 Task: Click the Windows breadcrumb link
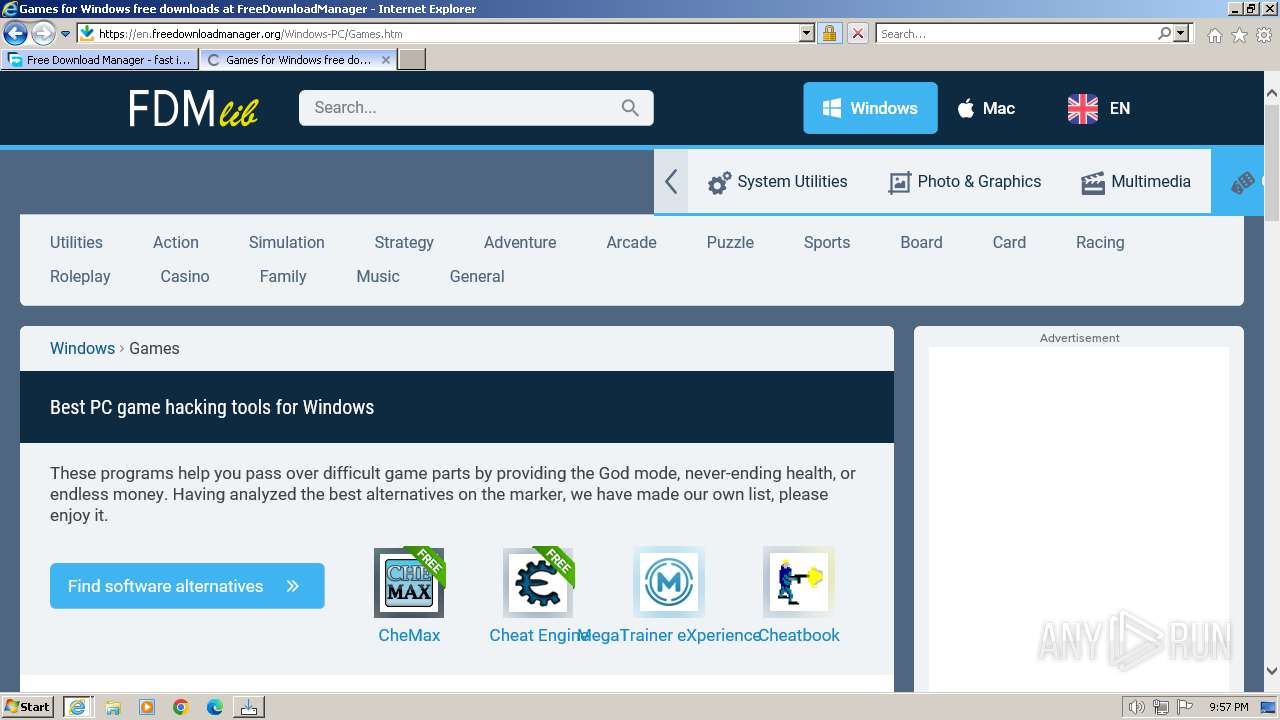(82, 348)
